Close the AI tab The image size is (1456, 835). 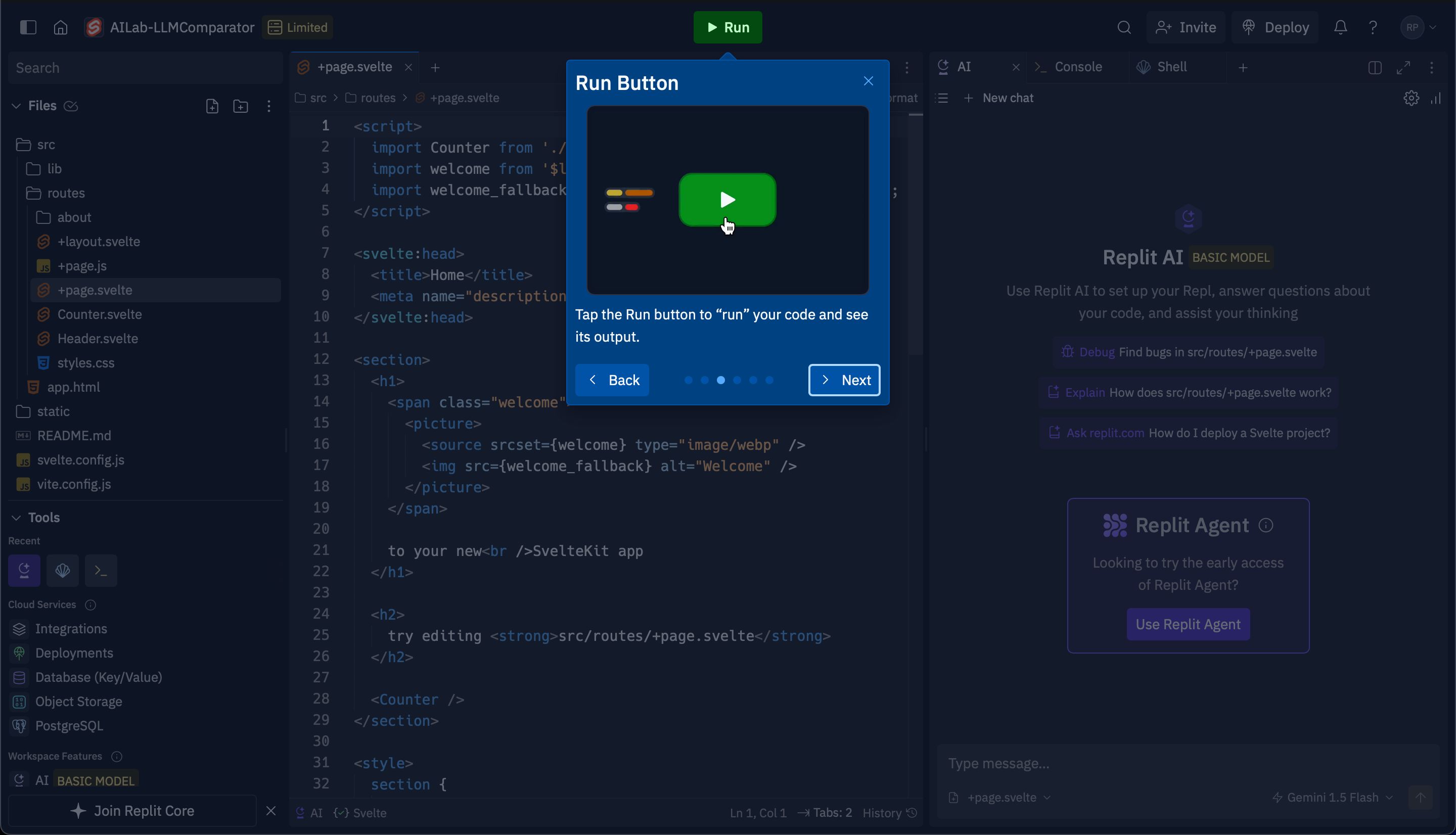[x=1016, y=67]
